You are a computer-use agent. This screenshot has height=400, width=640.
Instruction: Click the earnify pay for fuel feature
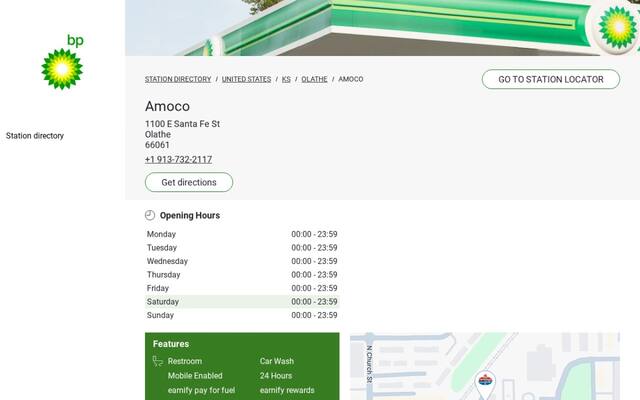click(x=201, y=390)
